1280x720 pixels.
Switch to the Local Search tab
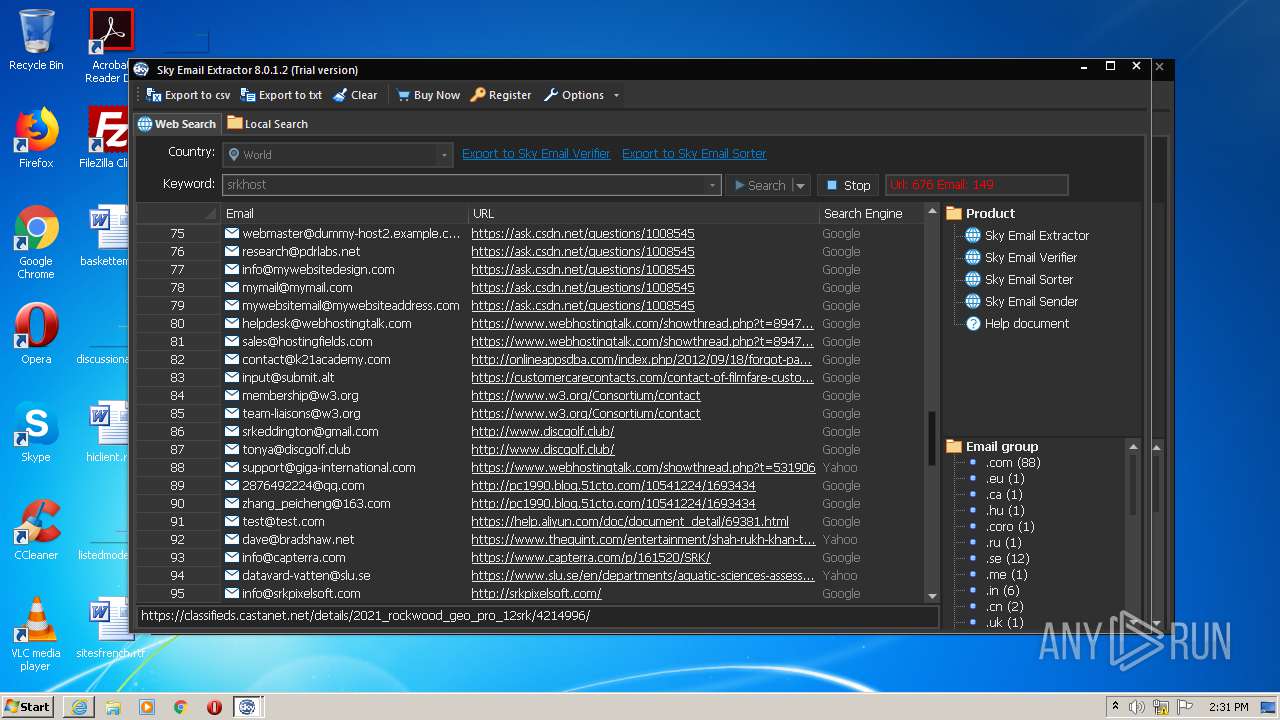pyautogui.click(x=267, y=124)
